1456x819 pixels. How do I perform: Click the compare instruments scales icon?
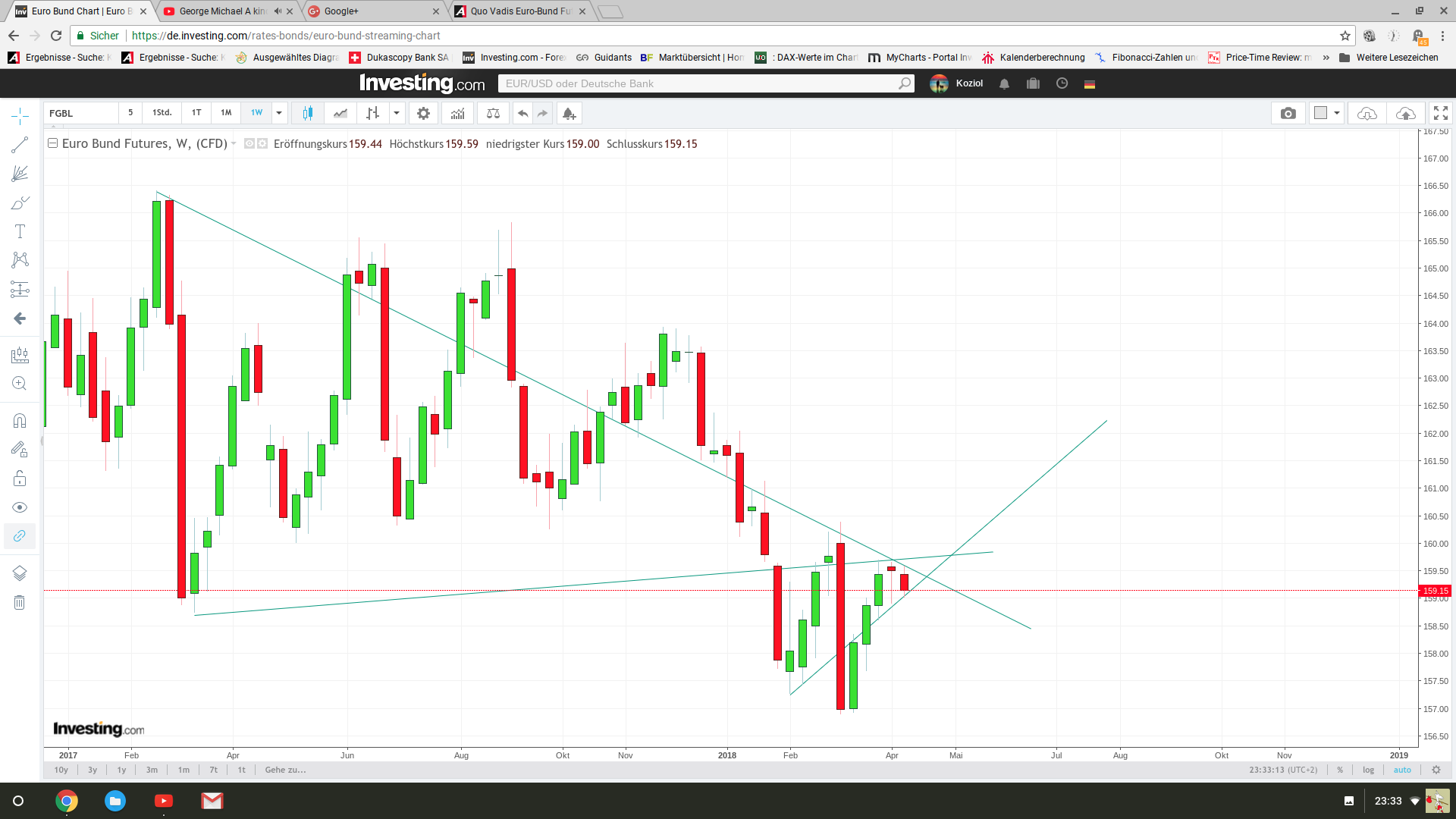tap(493, 112)
